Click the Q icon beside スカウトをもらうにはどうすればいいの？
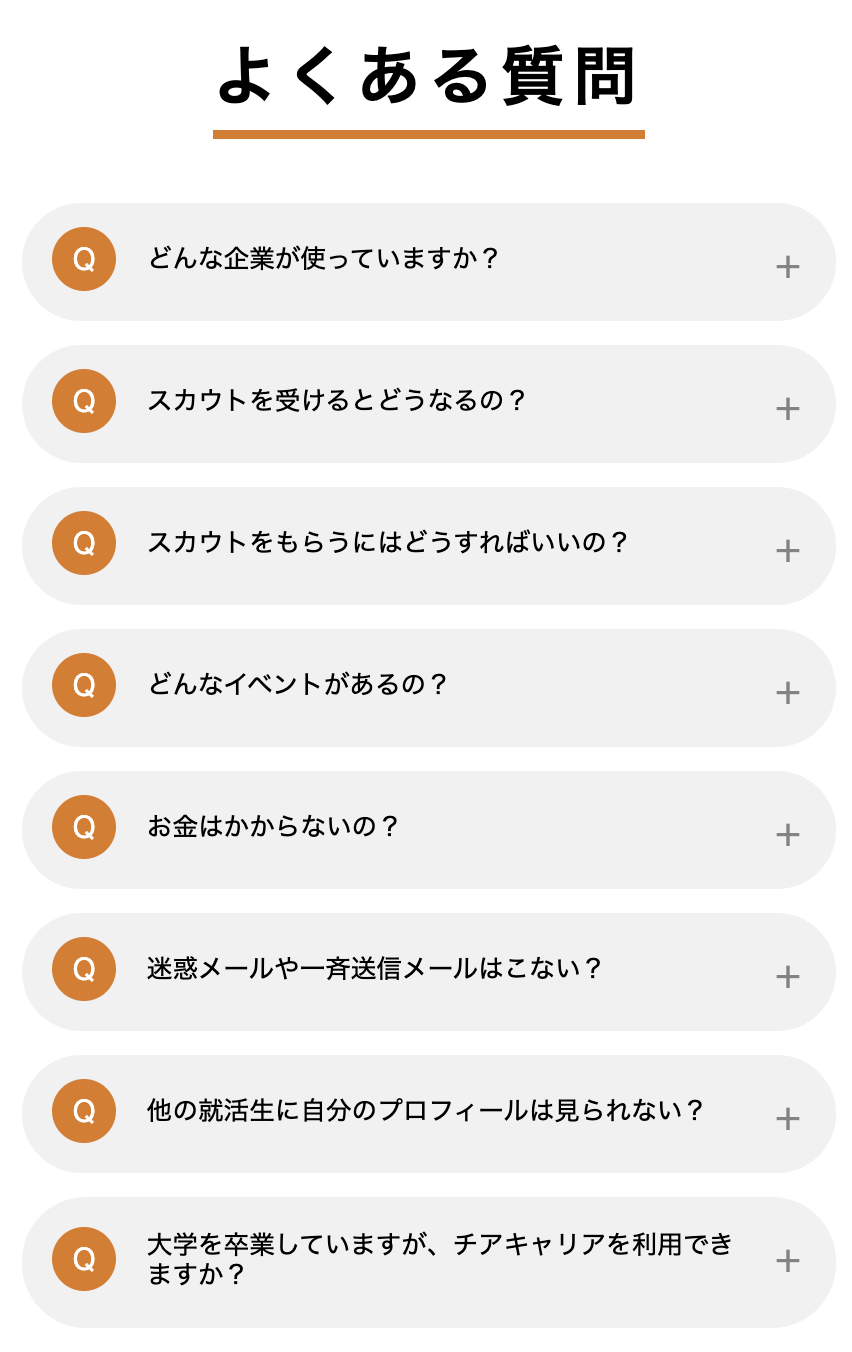852x1352 pixels. click(84, 543)
